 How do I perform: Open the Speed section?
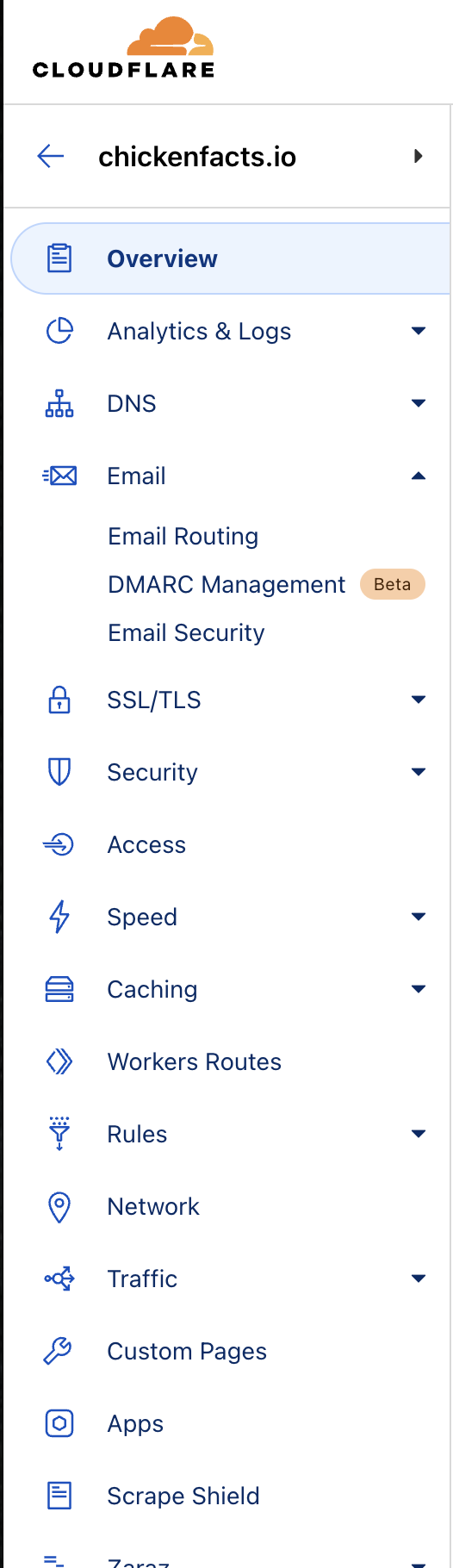(x=142, y=918)
